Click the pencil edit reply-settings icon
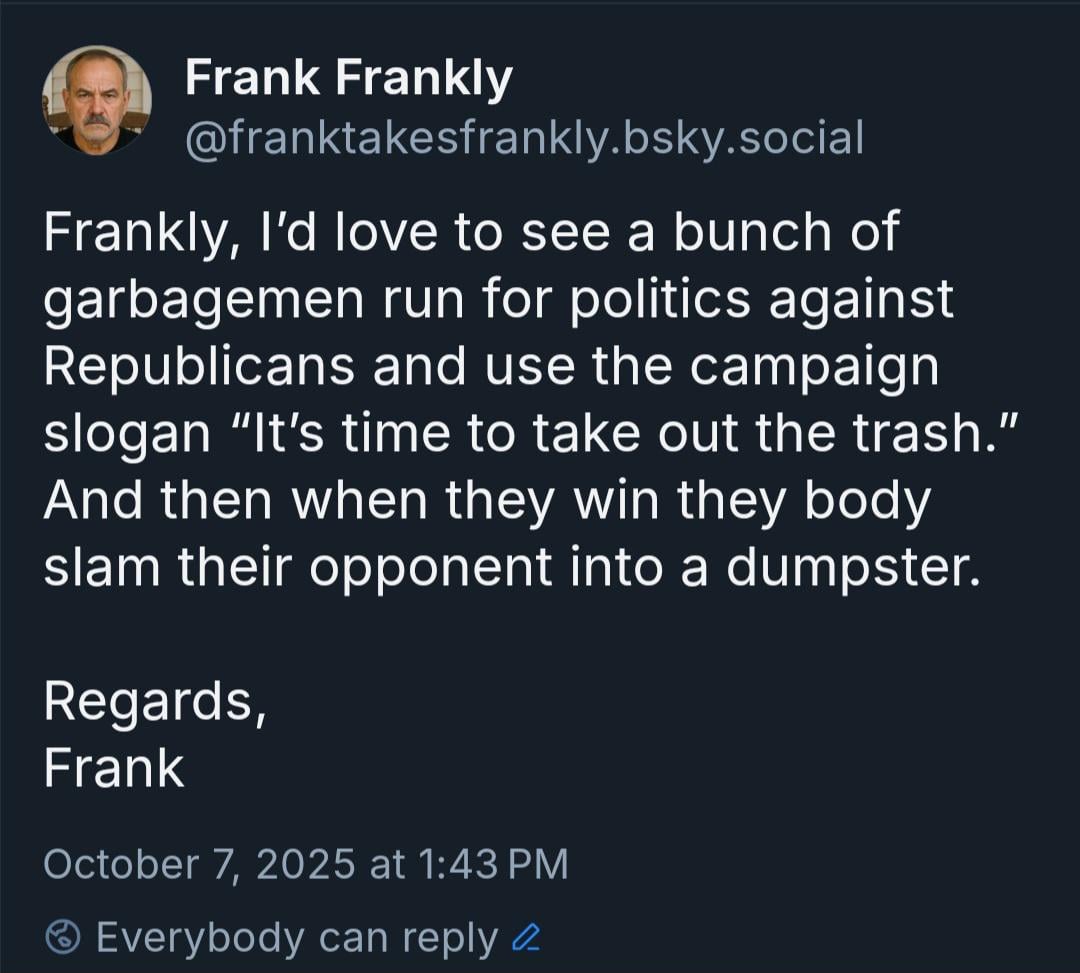 pyautogui.click(x=525, y=937)
